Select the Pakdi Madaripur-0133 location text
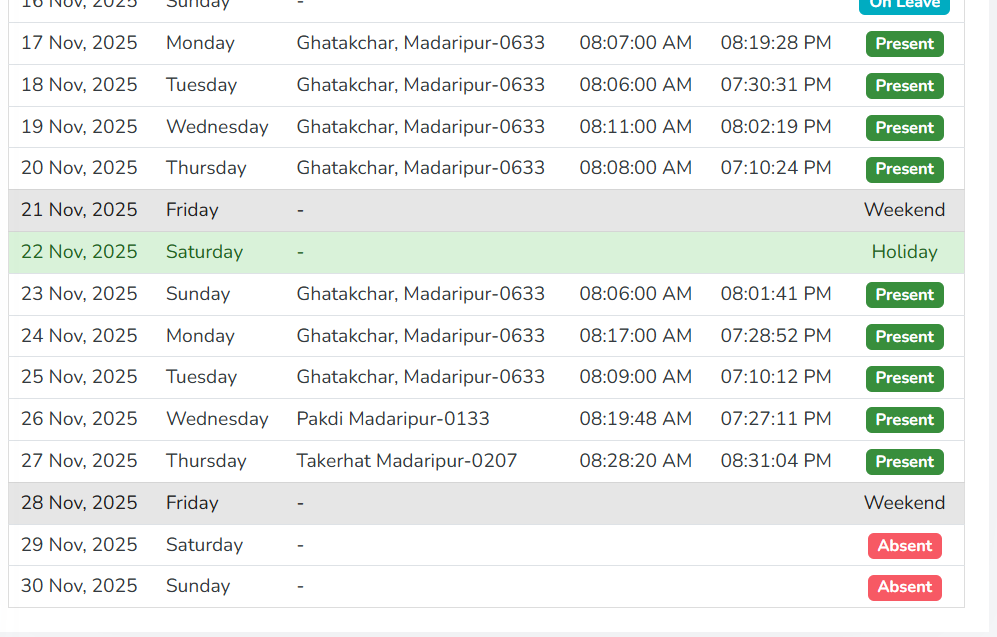 point(393,419)
